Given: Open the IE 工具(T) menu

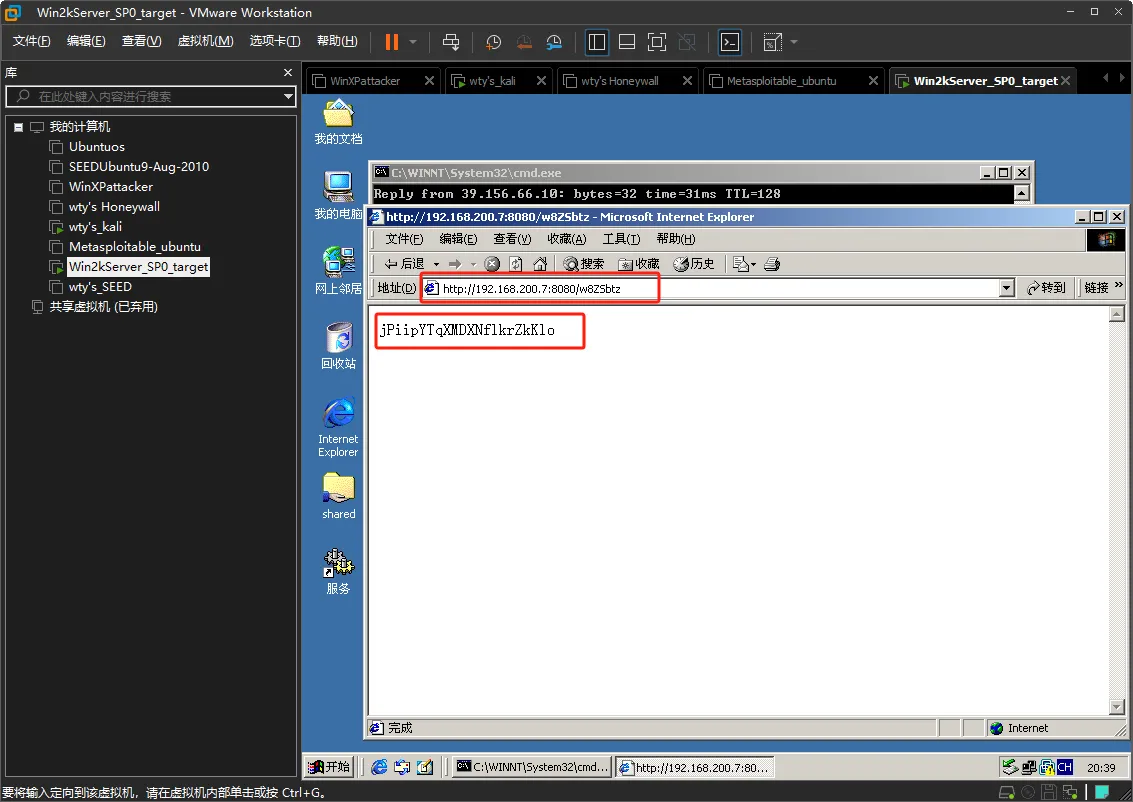Looking at the screenshot, I should tap(621, 238).
